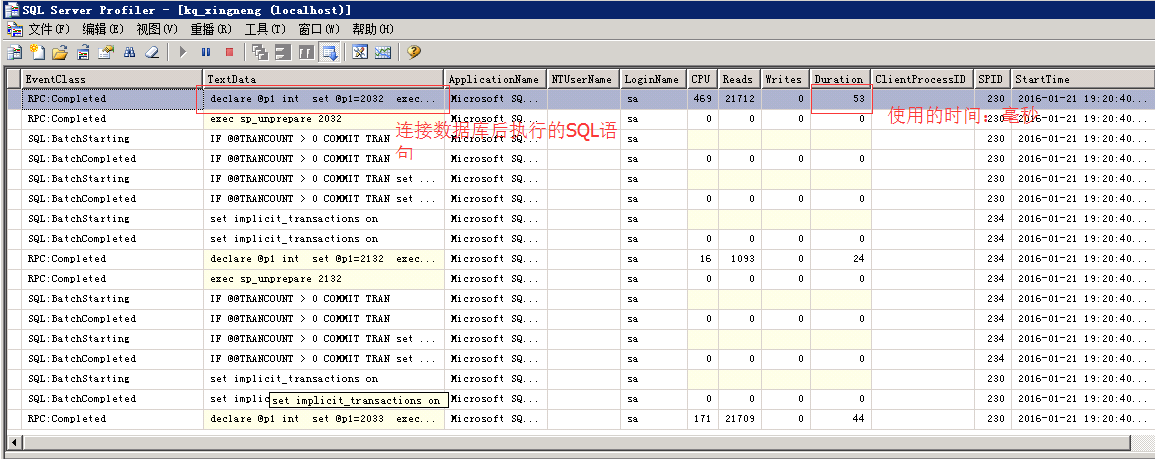
Task: Toggle the Auto Scroll window button
Action: coord(329,52)
